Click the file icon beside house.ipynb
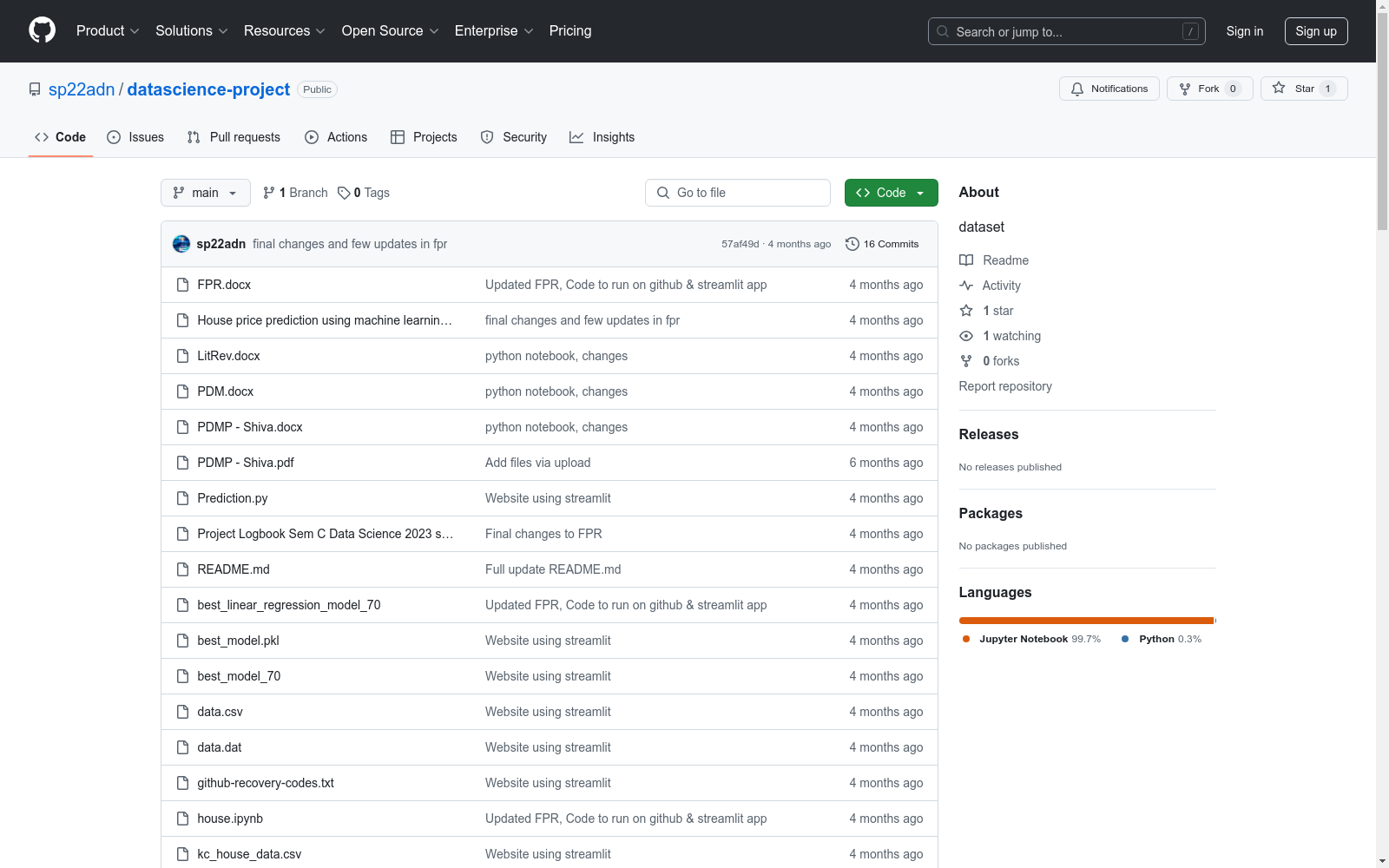 point(182,819)
